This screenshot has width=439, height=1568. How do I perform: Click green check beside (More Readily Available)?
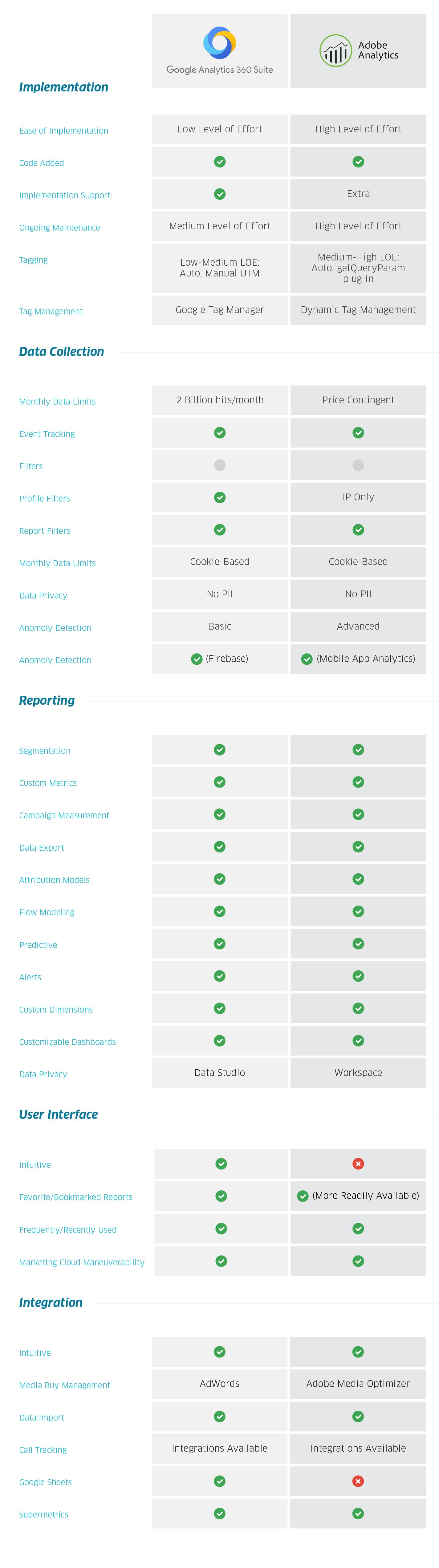coord(303,1195)
